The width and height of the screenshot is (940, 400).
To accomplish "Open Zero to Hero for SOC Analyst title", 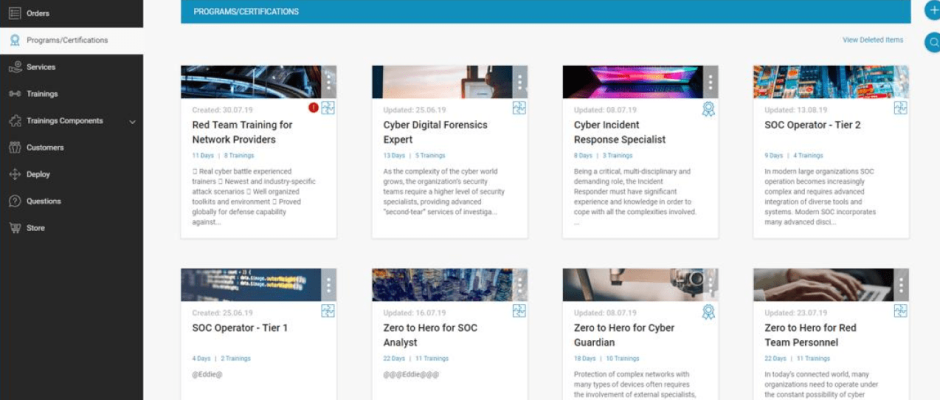I will [430, 335].
